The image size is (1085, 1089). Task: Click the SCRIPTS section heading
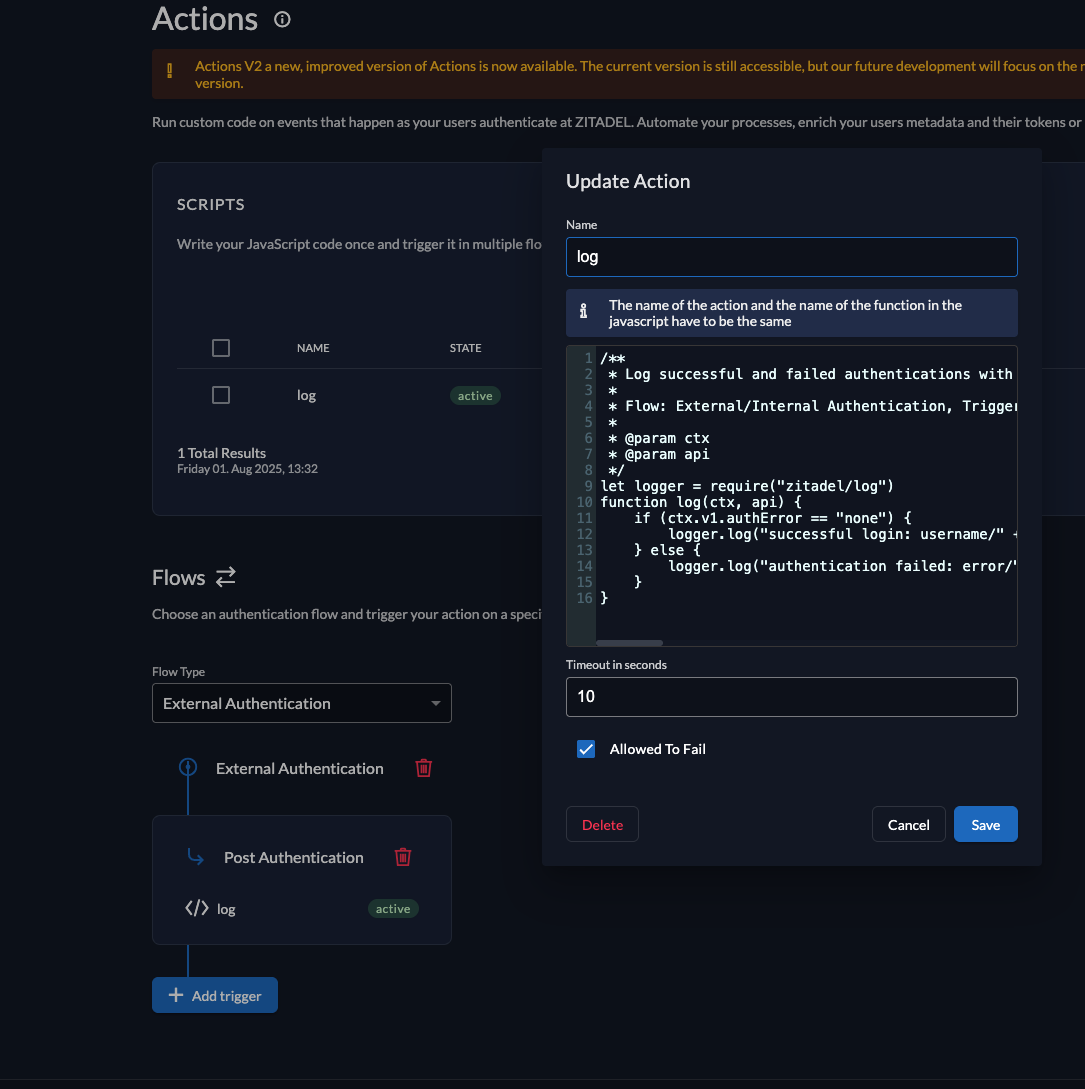[210, 204]
